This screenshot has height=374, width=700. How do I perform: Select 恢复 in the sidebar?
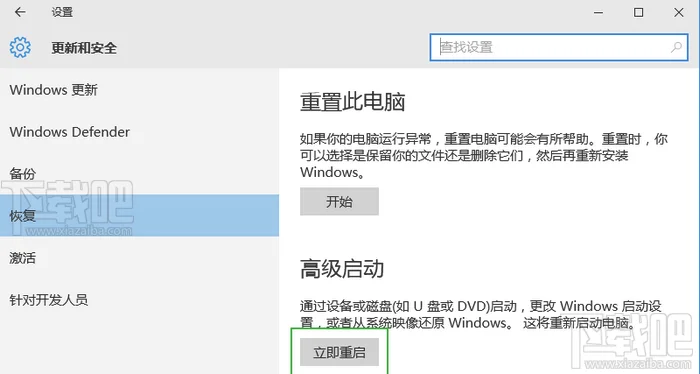(139, 215)
